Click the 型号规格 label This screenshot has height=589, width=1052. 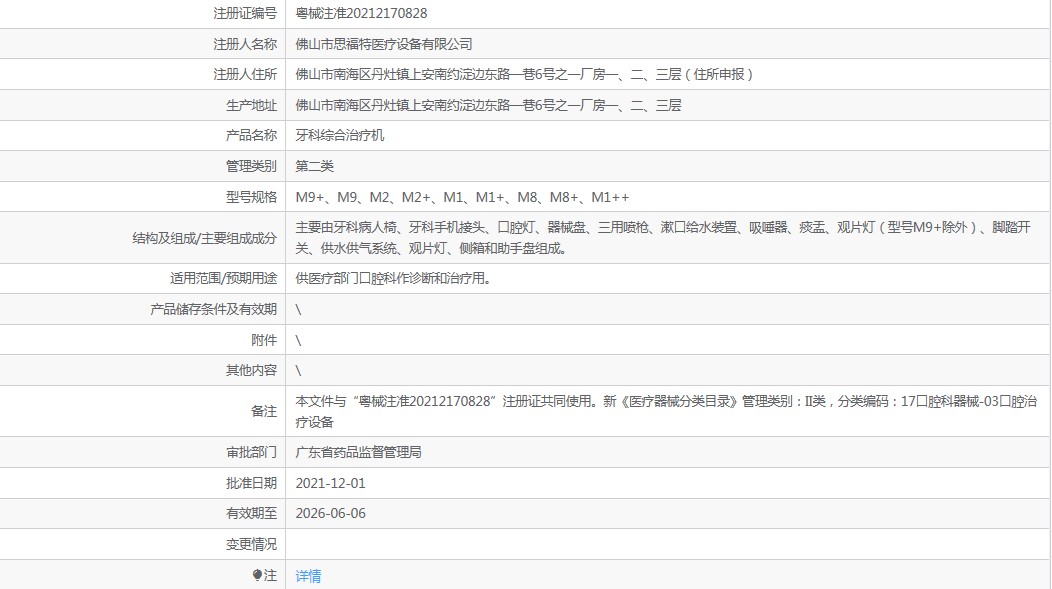tap(251, 197)
